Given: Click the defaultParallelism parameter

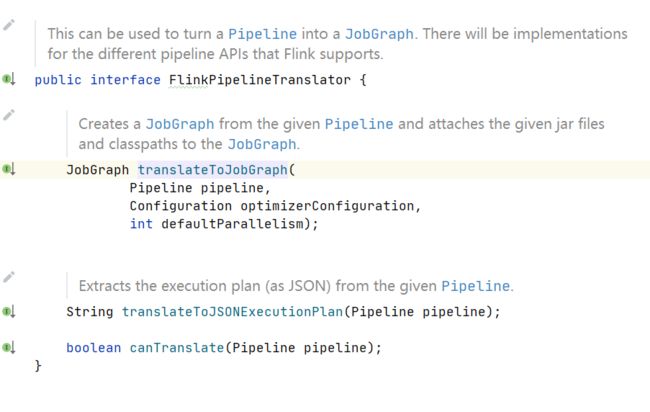Looking at the screenshot, I should click(233, 224).
